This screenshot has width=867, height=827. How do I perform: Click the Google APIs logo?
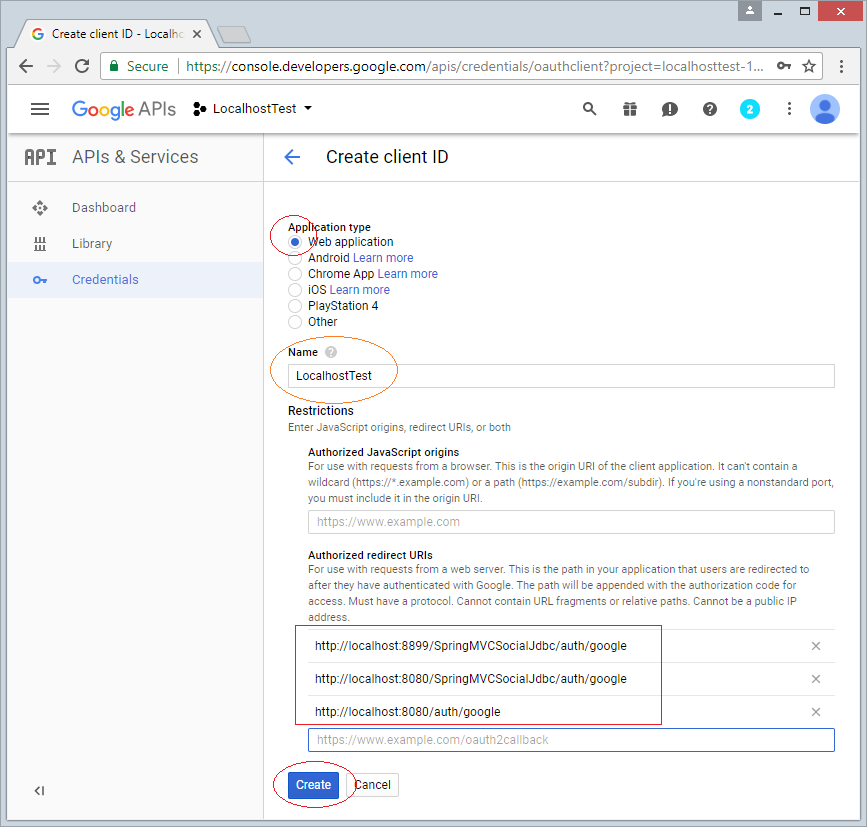pyautogui.click(x=124, y=109)
